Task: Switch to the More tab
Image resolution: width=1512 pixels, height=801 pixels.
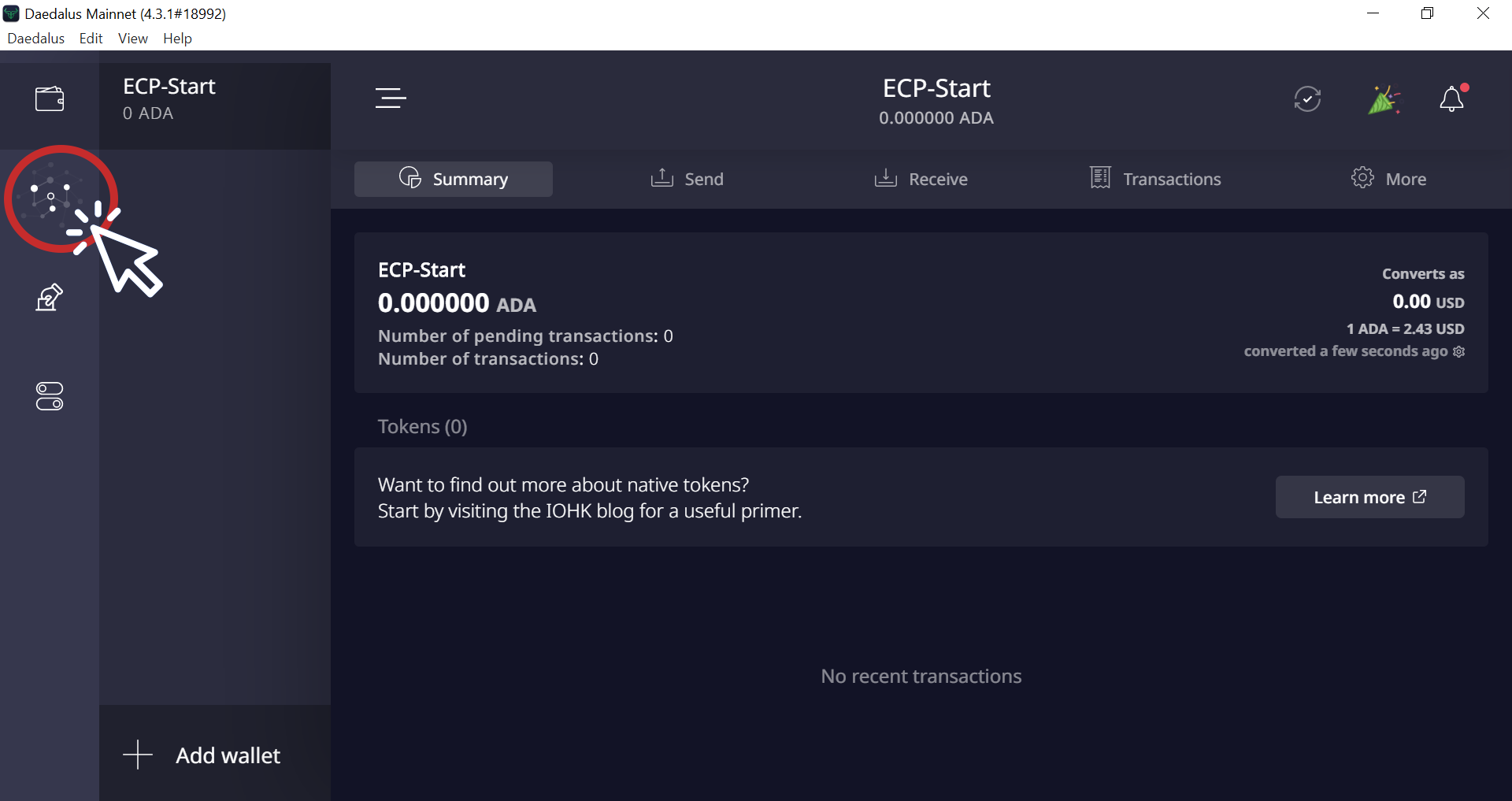Action: (x=1390, y=179)
